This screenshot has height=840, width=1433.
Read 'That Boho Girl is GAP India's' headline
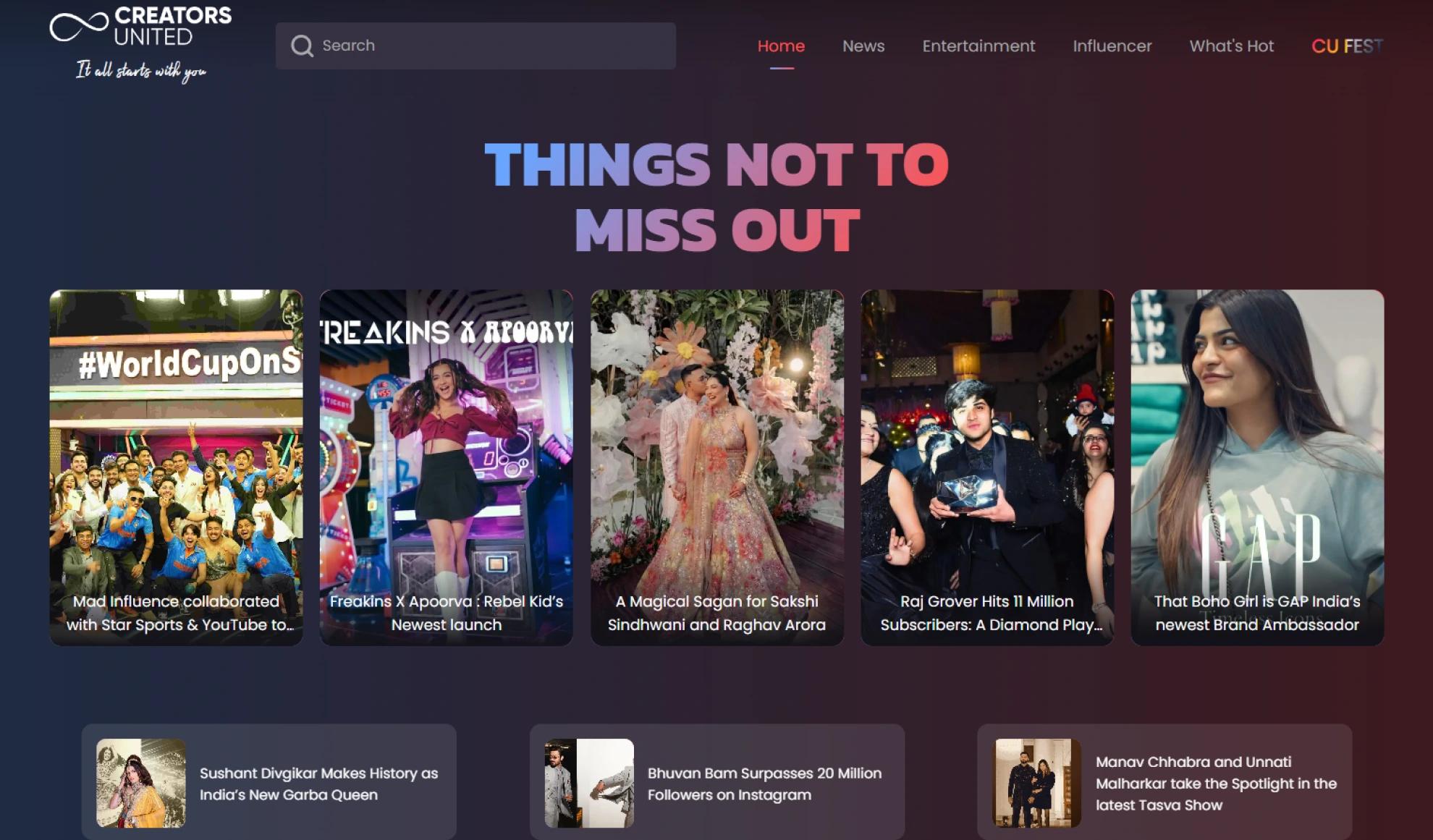[1257, 613]
